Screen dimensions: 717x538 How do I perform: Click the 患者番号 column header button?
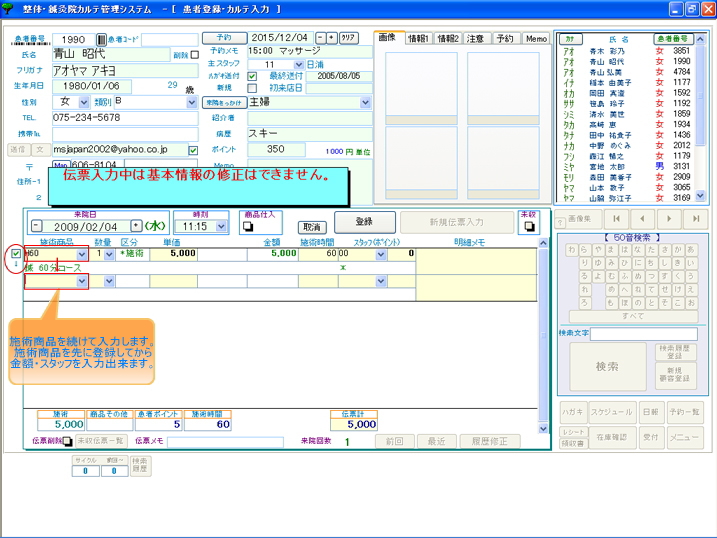coord(673,39)
